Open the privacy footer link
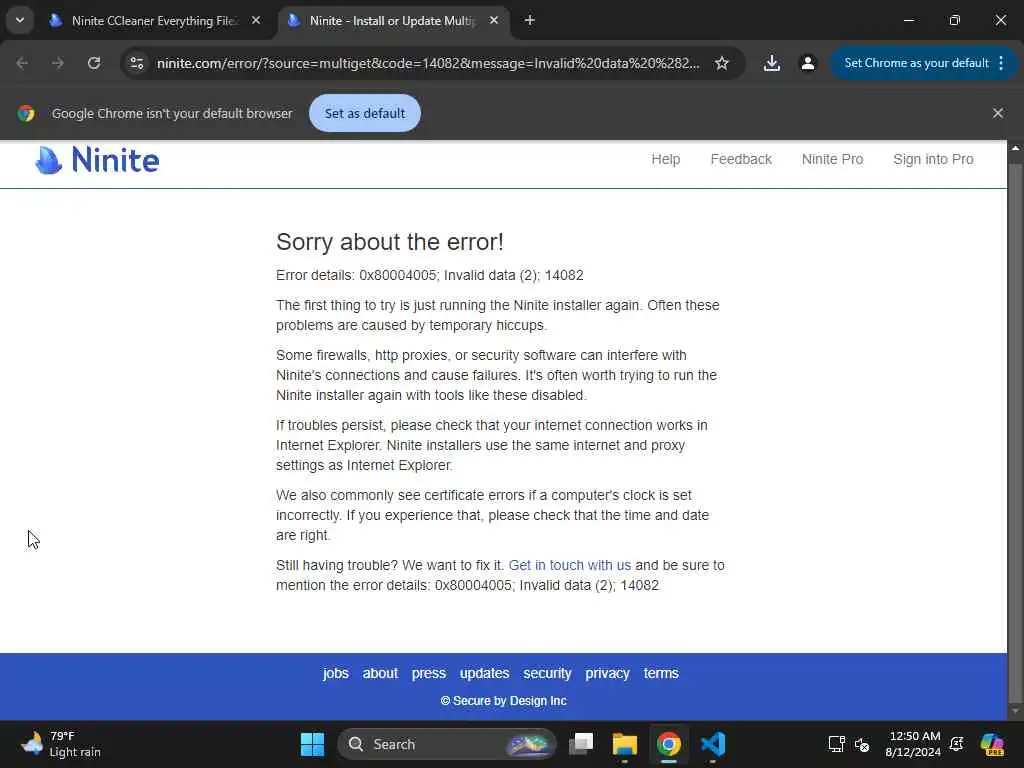Screen dimensions: 1024x768 click(x=607, y=673)
